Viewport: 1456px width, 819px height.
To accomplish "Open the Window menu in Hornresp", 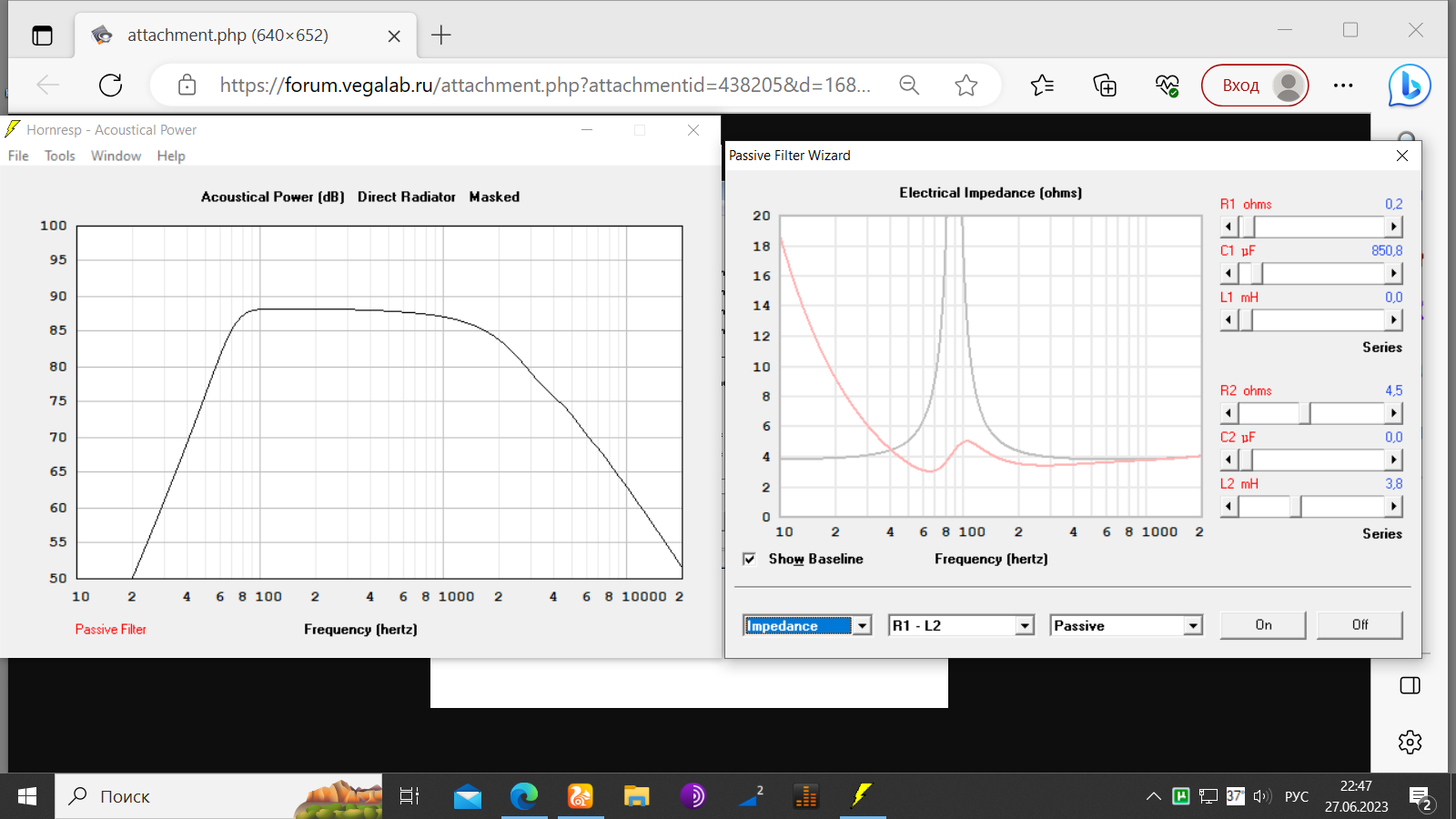I will click(116, 156).
